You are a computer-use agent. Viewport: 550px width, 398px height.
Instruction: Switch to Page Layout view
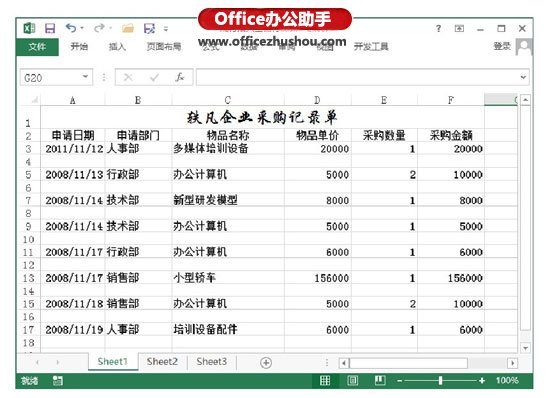click(x=353, y=380)
